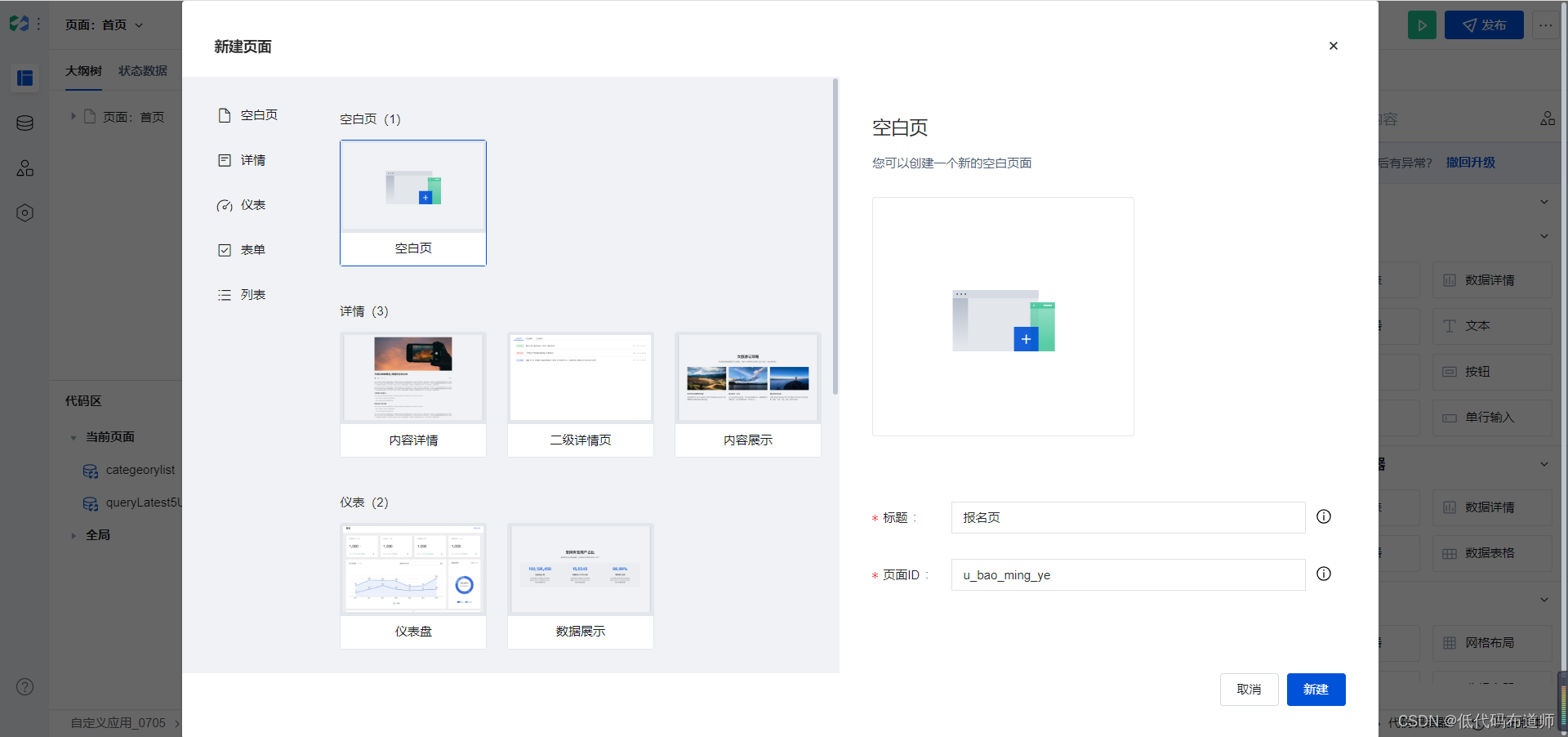This screenshot has width=1568, height=737.
Task: Choose the 内容展示 template
Action: click(x=748, y=395)
